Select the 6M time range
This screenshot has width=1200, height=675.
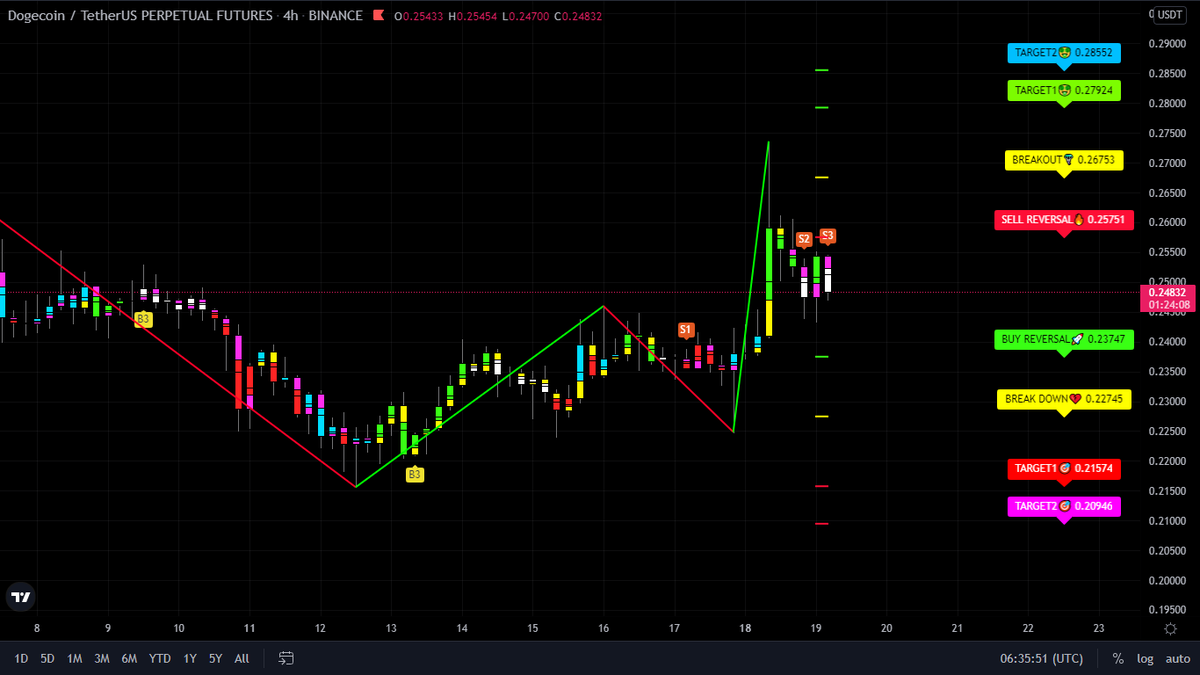129,658
